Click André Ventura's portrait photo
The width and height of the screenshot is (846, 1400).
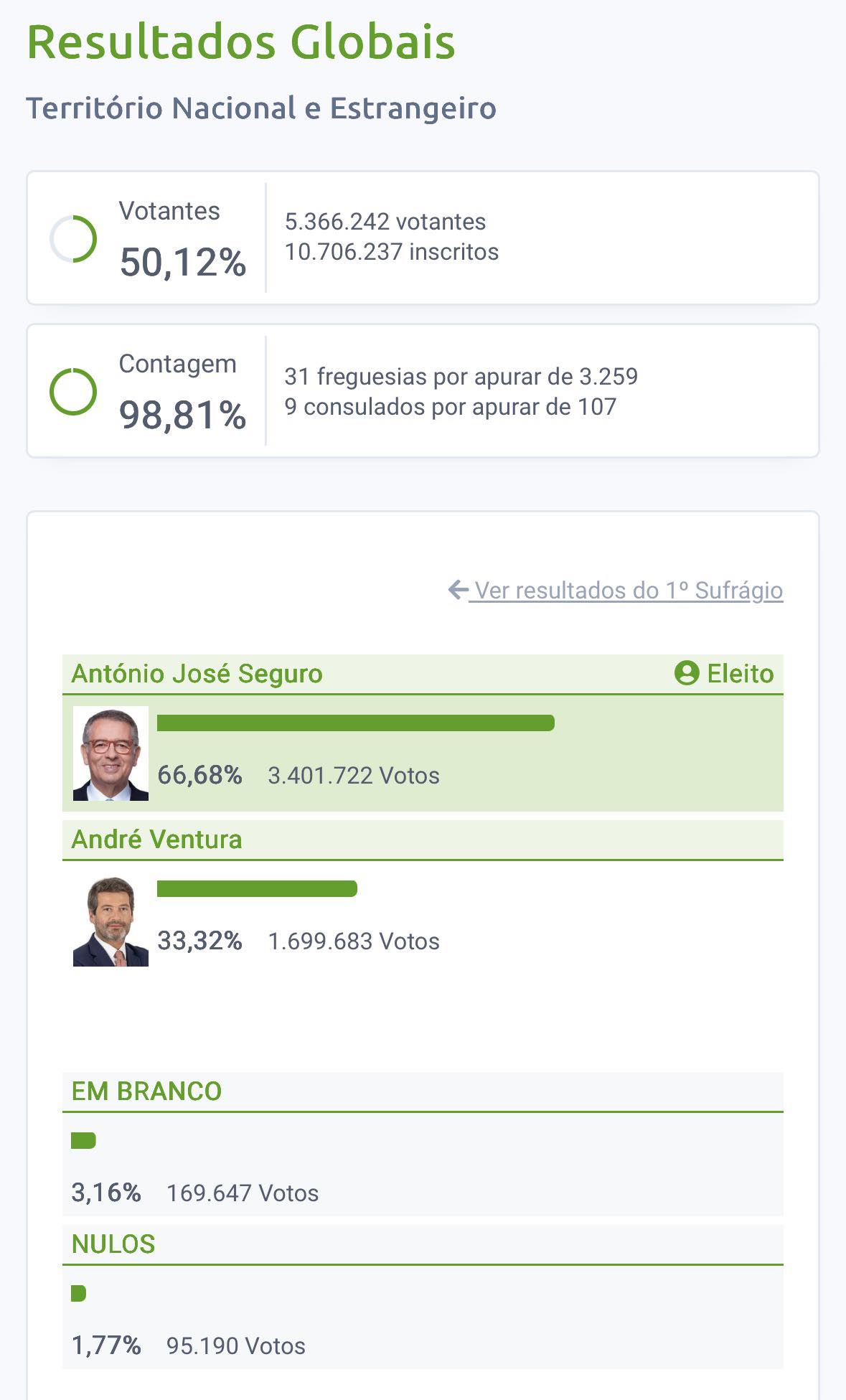111,921
